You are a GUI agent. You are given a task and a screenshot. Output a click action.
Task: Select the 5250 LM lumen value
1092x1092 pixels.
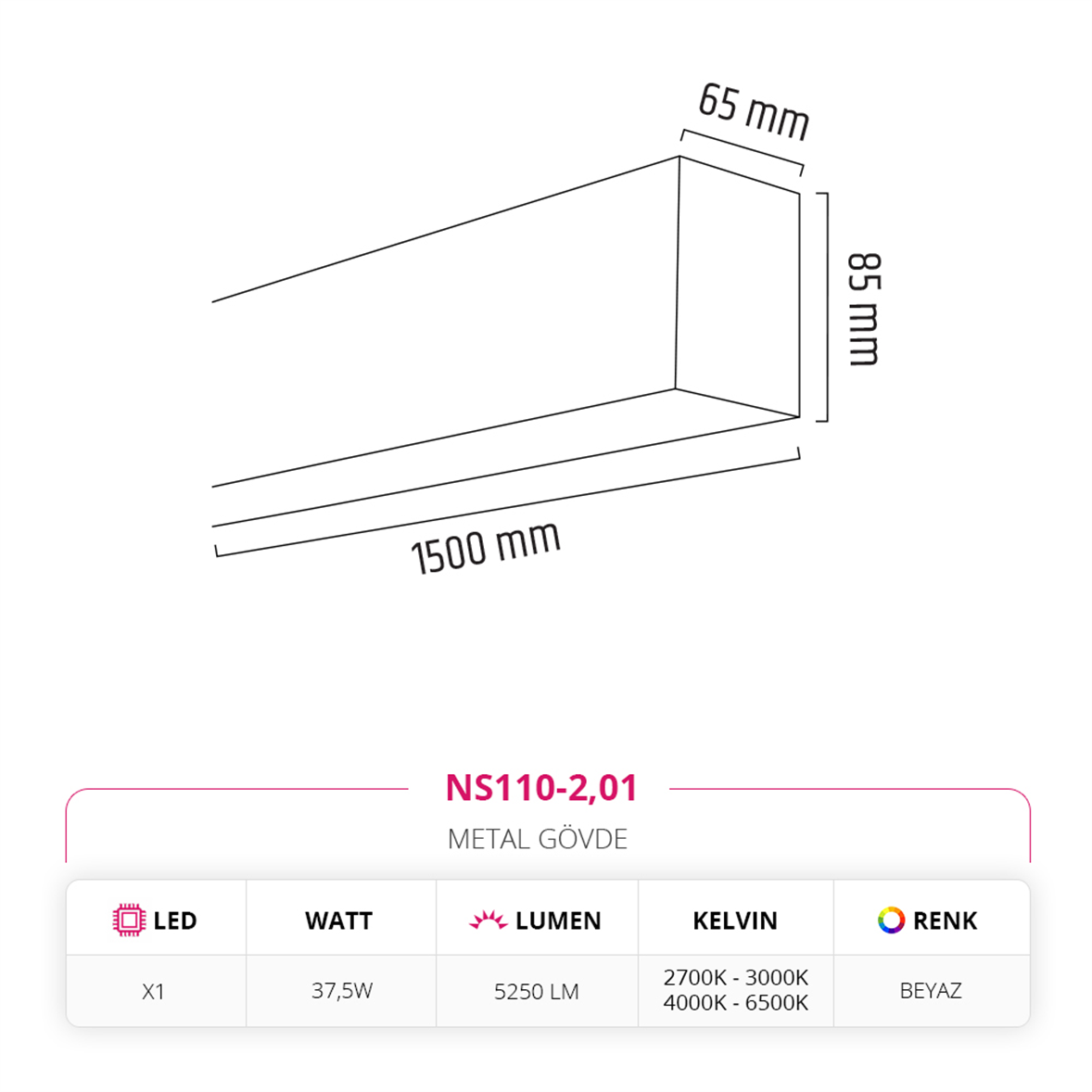pos(536,991)
